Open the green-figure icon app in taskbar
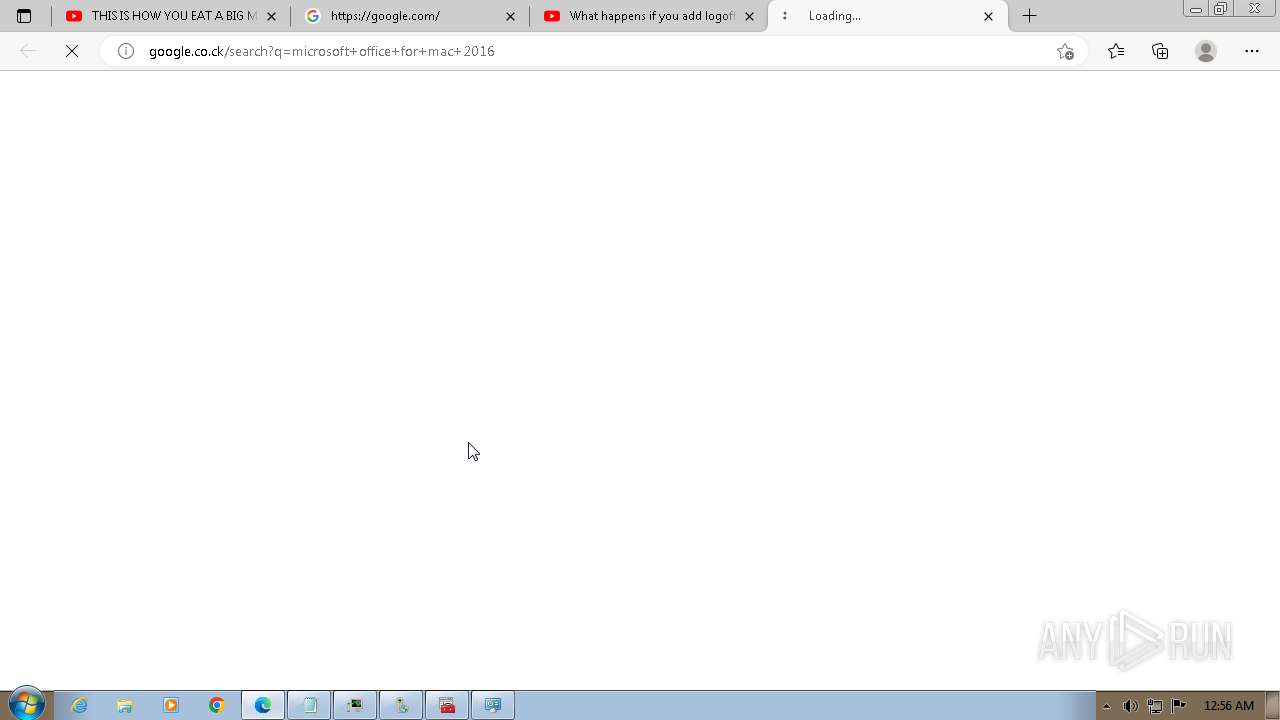The width and height of the screenshot is (1280, 720). 401,705
